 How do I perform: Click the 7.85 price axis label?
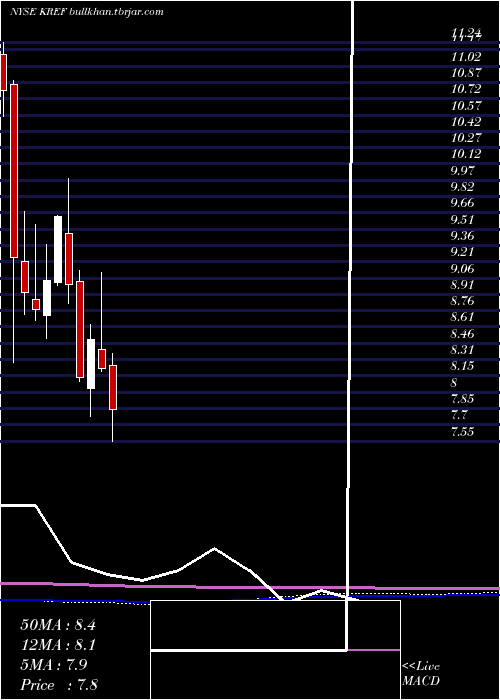463,399
